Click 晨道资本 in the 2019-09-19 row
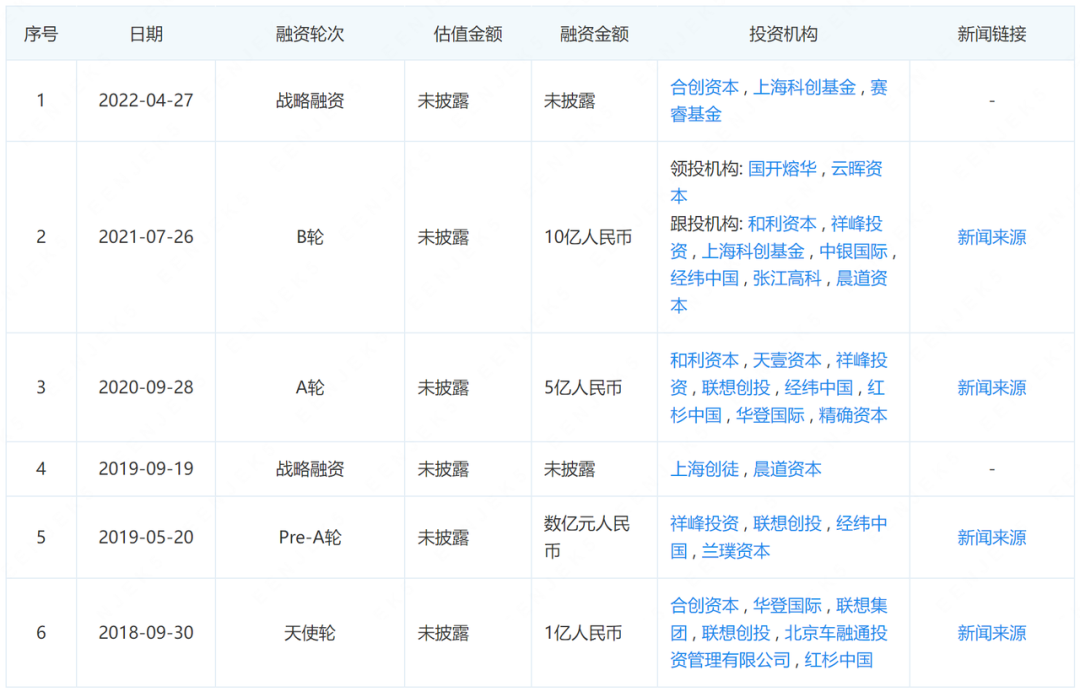The height and width of the screenshot is (692, 1080). click(787, 469)
